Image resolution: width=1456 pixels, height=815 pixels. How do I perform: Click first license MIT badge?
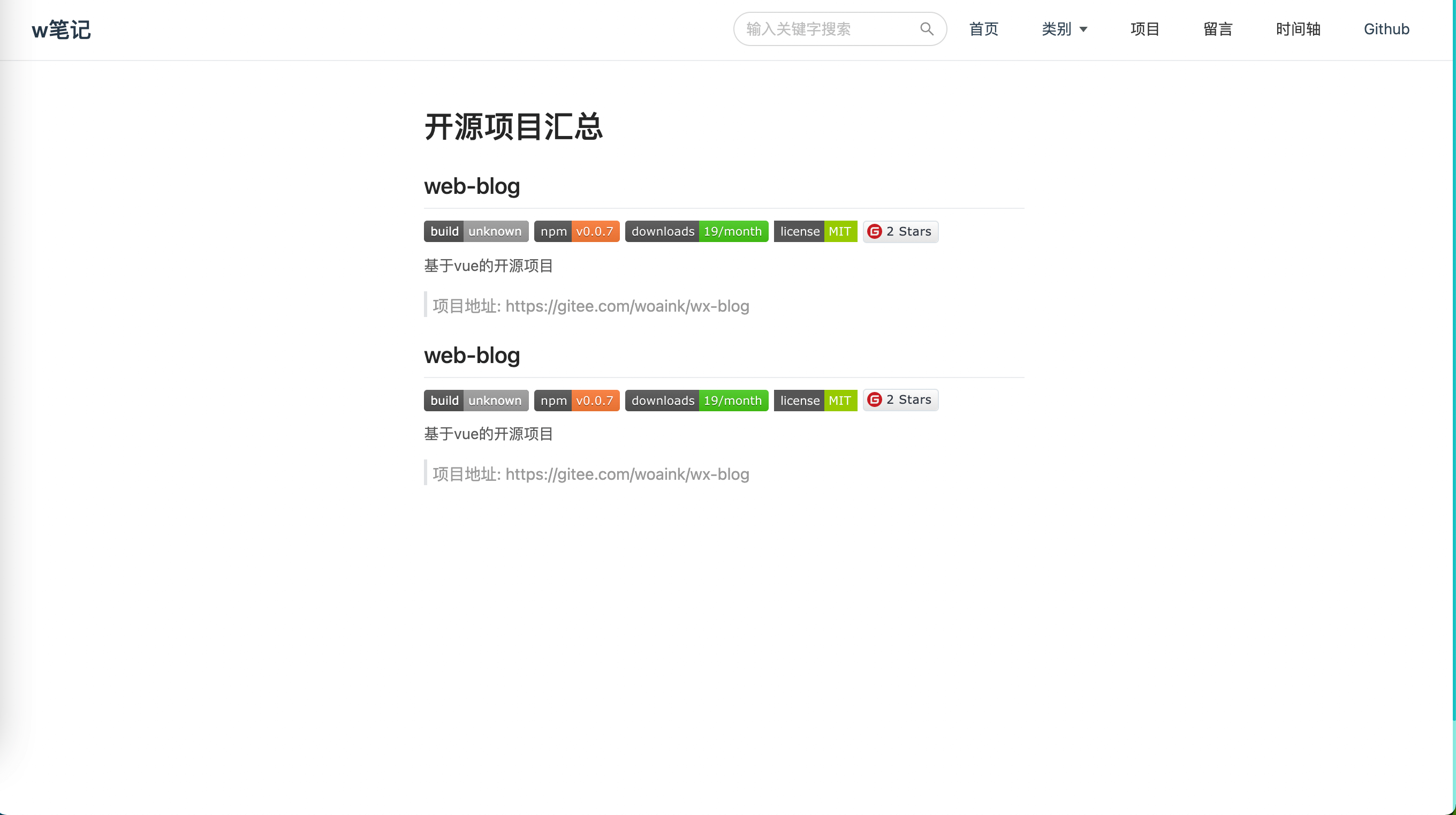(815, 231)
